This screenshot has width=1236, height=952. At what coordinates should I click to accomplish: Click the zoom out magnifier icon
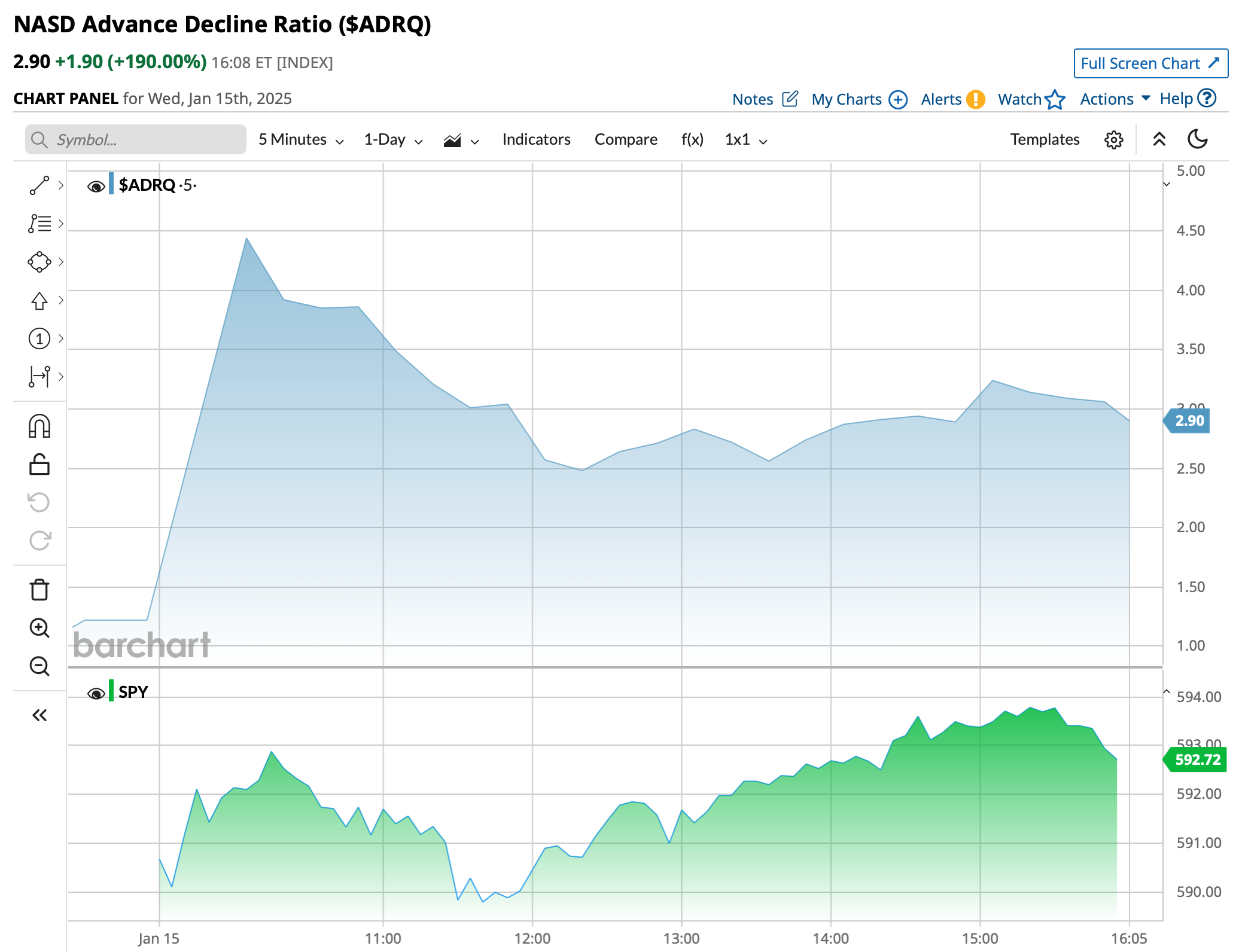(x=39, y=666)
